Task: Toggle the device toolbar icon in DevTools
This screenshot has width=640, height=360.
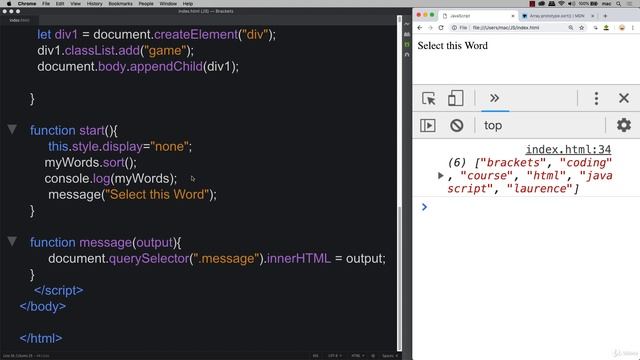Action: click(456, 98)
